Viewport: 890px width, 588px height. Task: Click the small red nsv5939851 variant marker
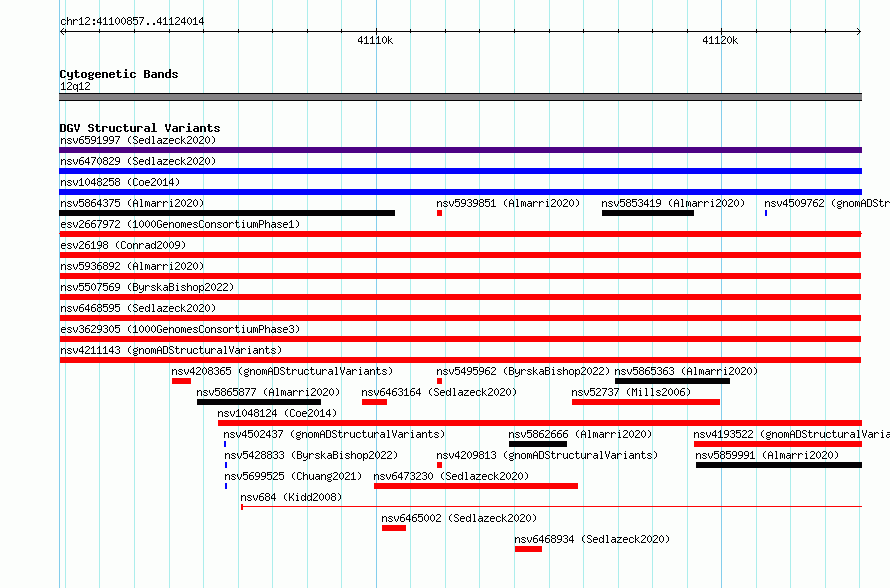point(439,213)
